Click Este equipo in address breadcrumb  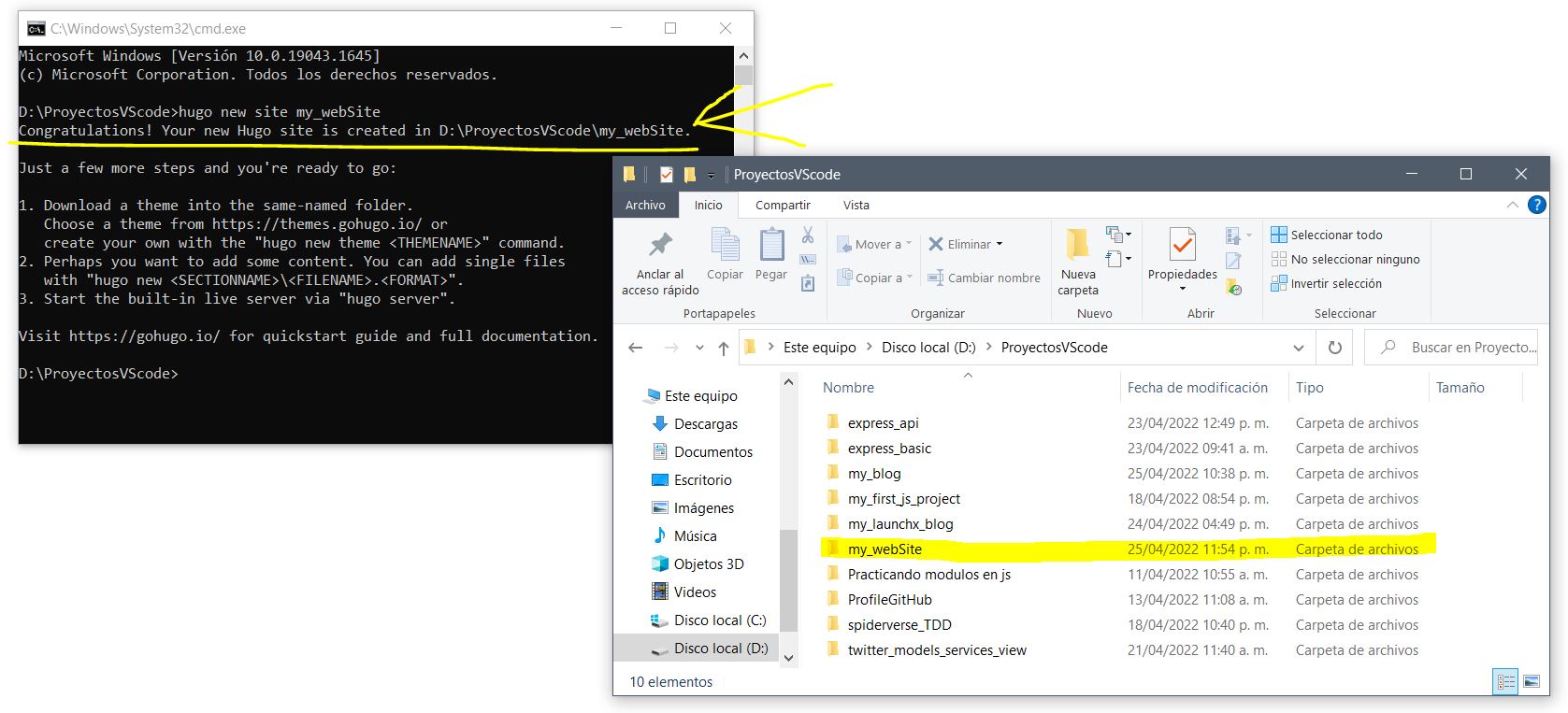point(819,348)
